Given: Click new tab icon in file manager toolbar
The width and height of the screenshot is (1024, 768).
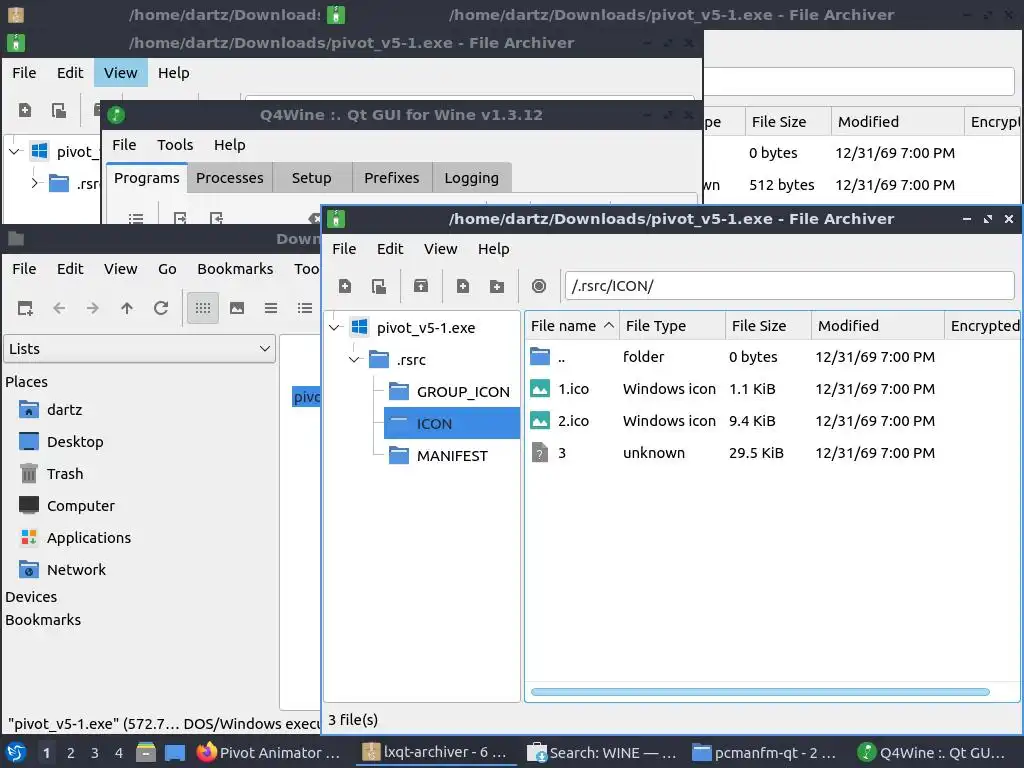Looking at the screenshot, I should point(25,308).
